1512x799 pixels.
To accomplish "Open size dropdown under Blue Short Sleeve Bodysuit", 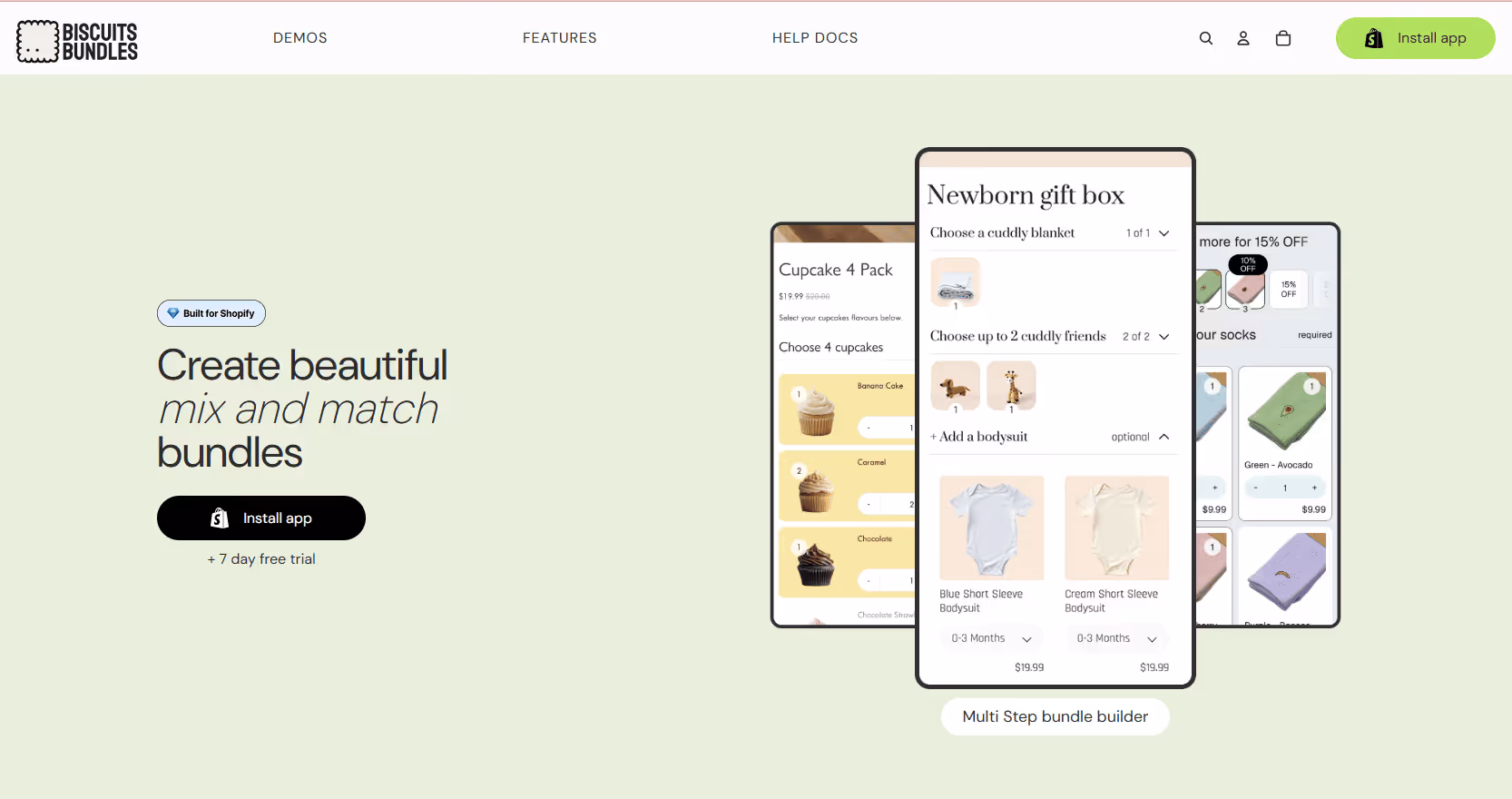I will tap(992, 638).
